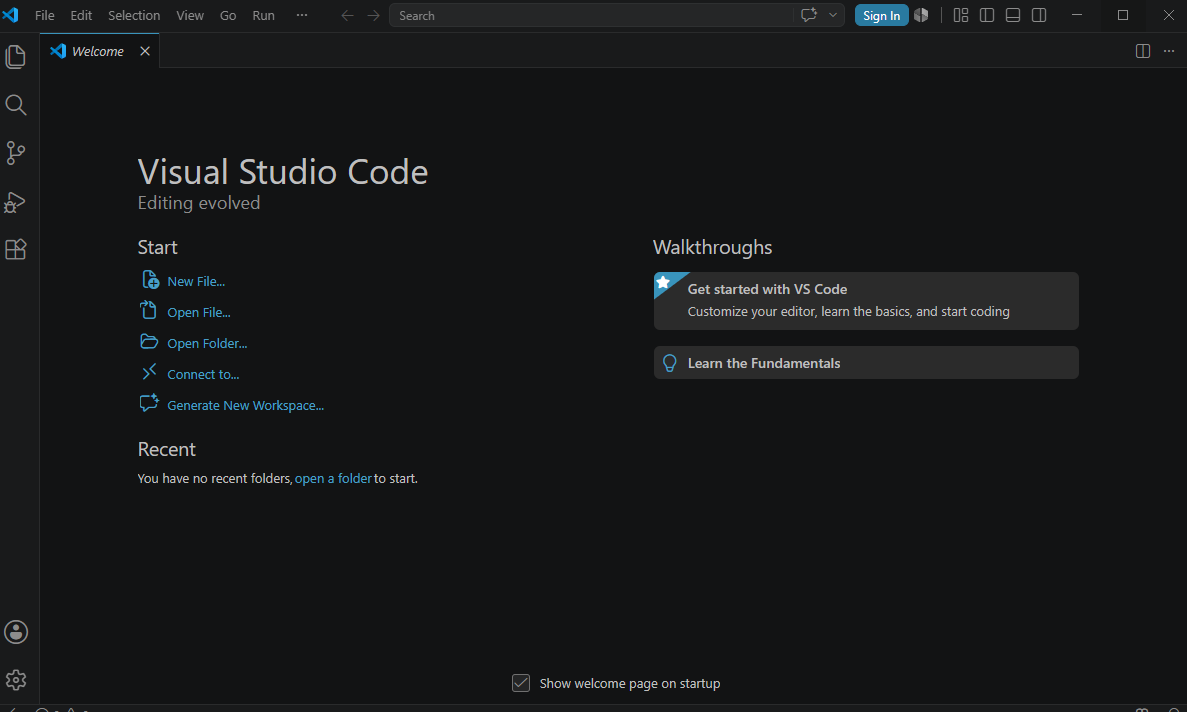The height and width of the screenshot is (712, 1187).
Task: Click the Sign In button
Action: coord(882,15)
